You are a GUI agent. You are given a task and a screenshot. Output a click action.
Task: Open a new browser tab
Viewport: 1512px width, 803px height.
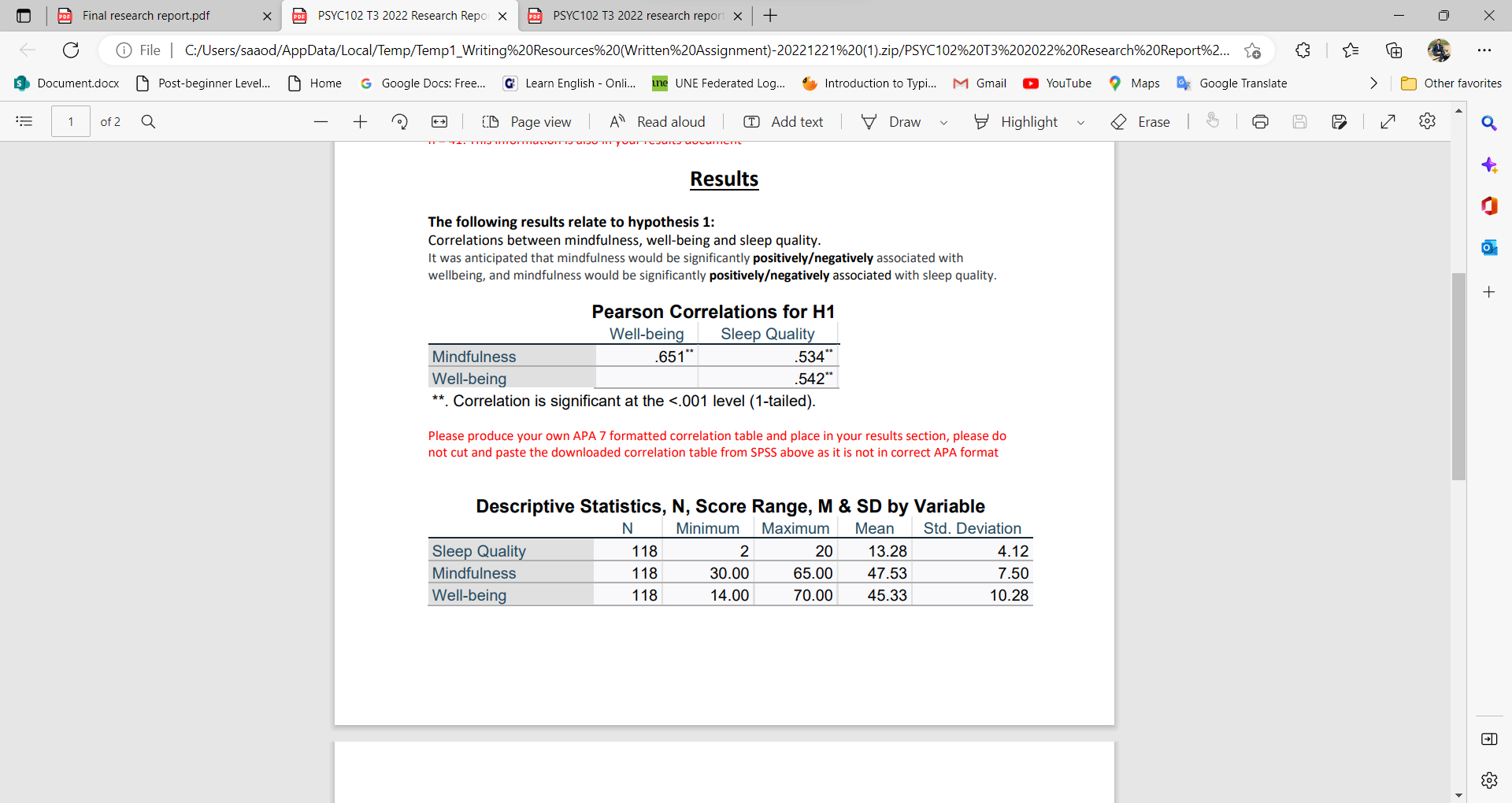pyautogui.click(x=770, y=16)
